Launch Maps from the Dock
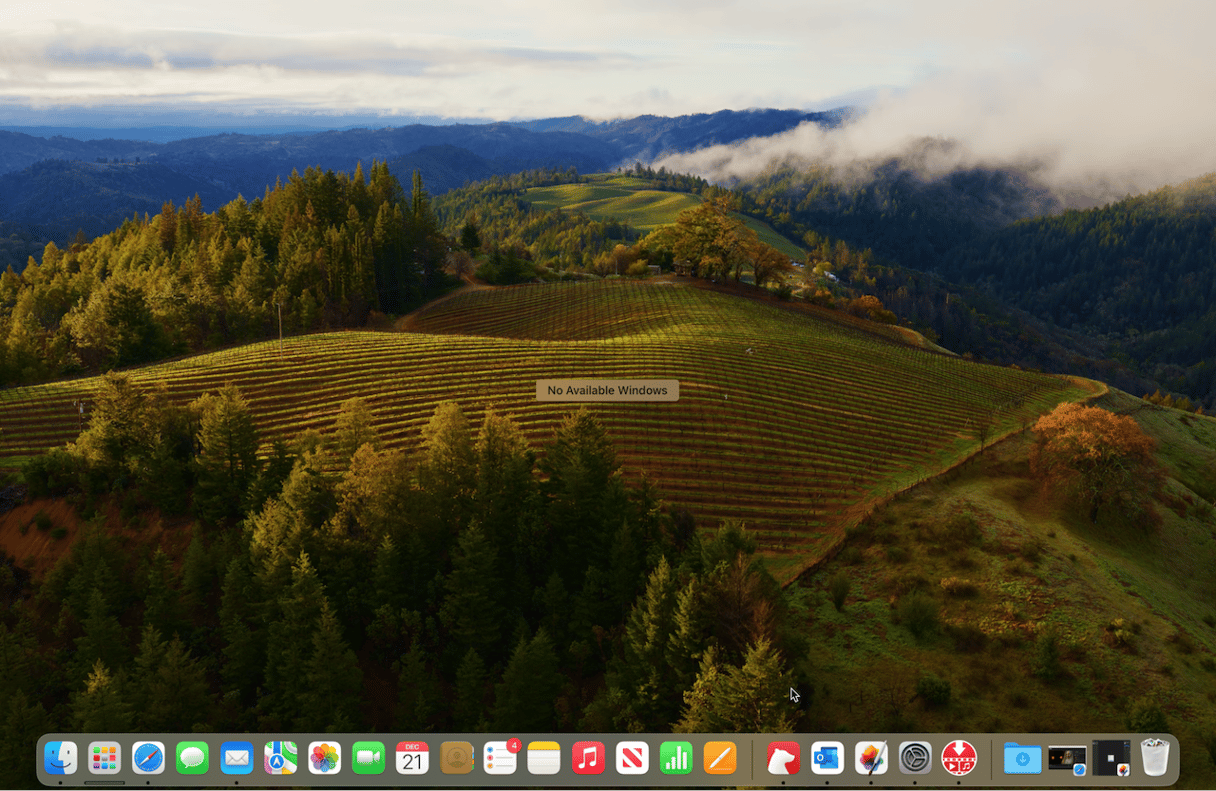 click(x=280, y=758)
